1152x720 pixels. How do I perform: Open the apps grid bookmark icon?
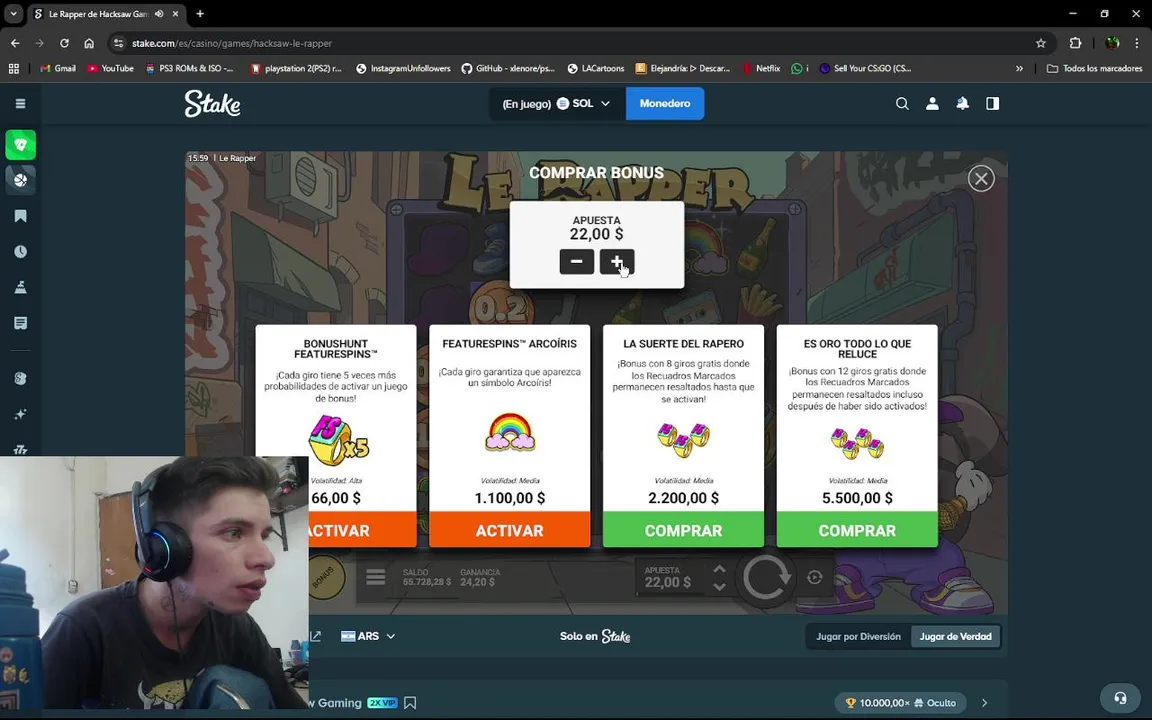point(13,68)
